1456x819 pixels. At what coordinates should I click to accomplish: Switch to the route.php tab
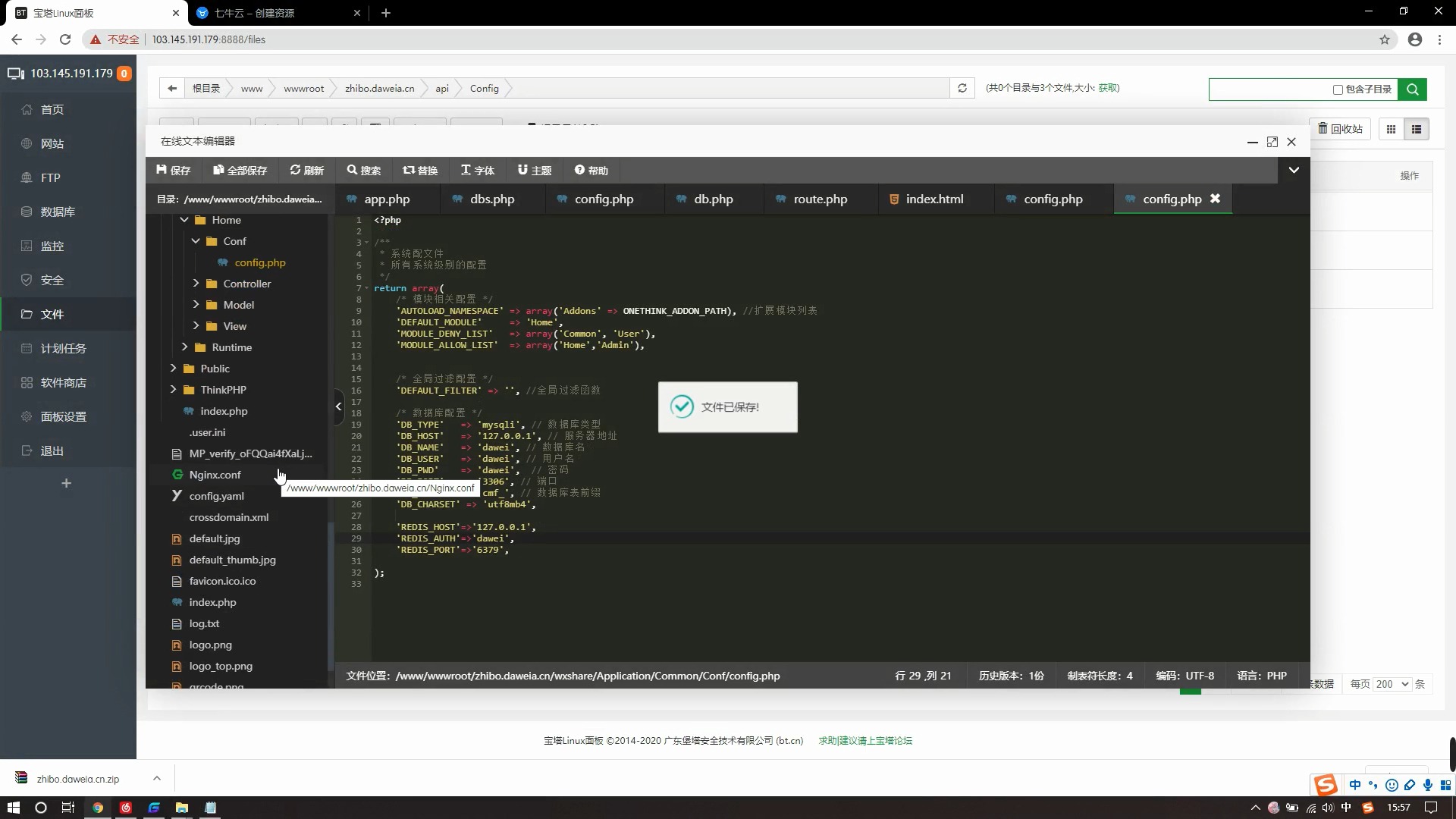tap(820, 199)
